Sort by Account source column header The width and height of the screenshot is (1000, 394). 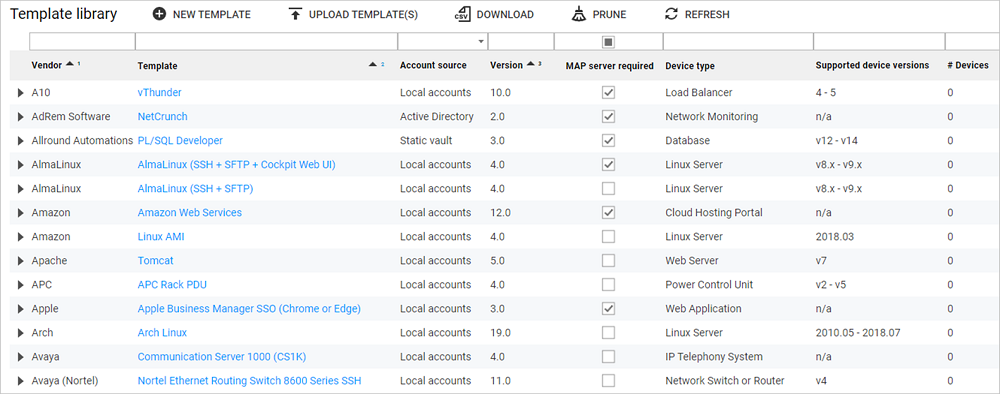433,66
